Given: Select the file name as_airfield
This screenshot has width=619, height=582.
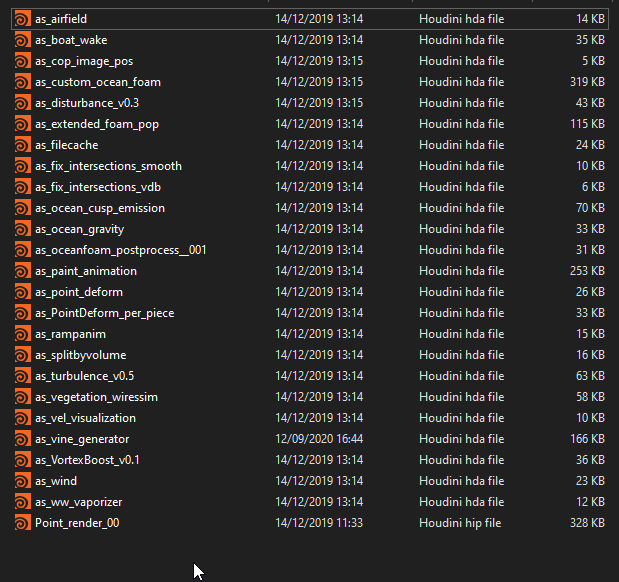Looking at the screenshot, I should (61, 19).
